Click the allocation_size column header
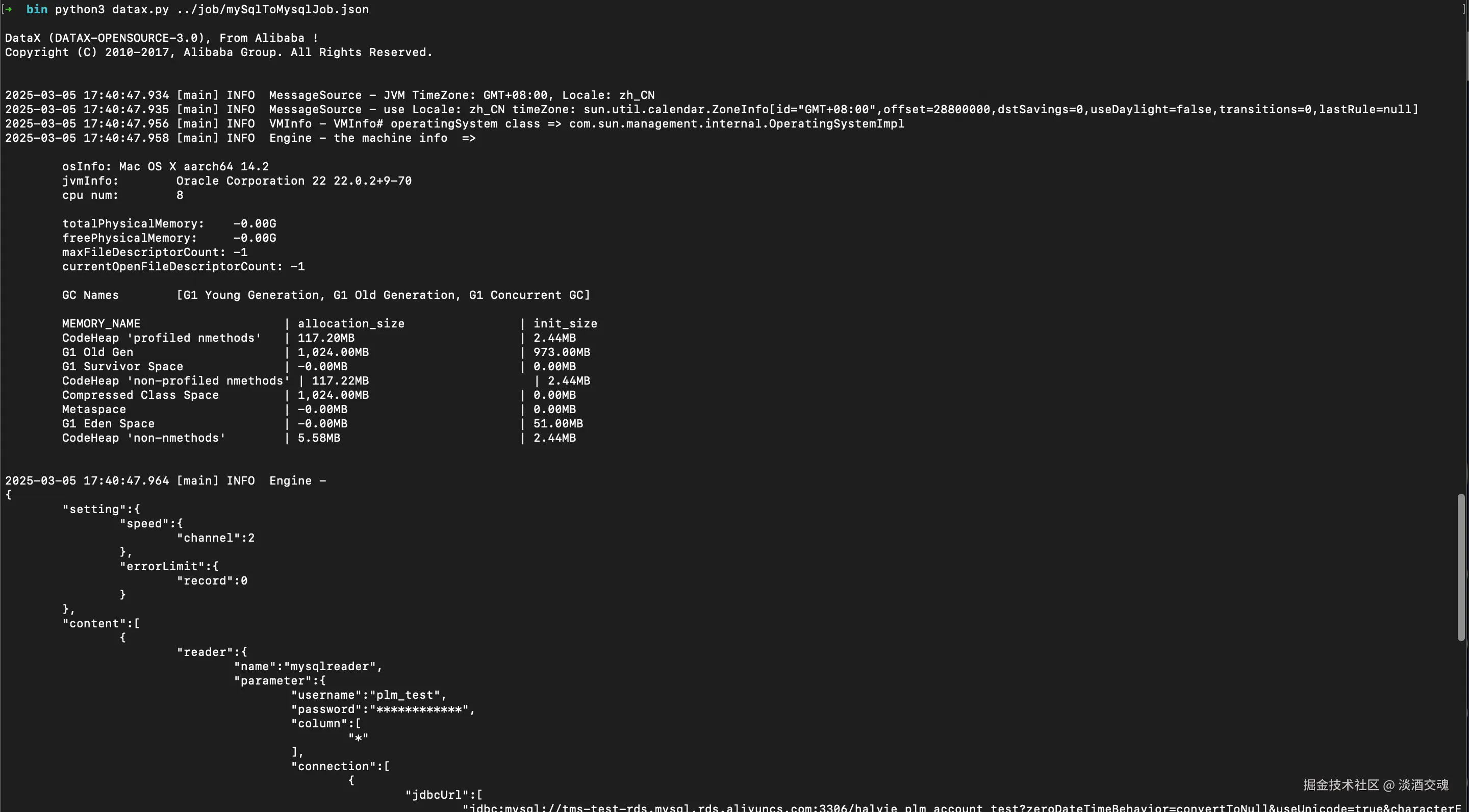The width and height of the screenshot is (1469, 812). [351, 323]
